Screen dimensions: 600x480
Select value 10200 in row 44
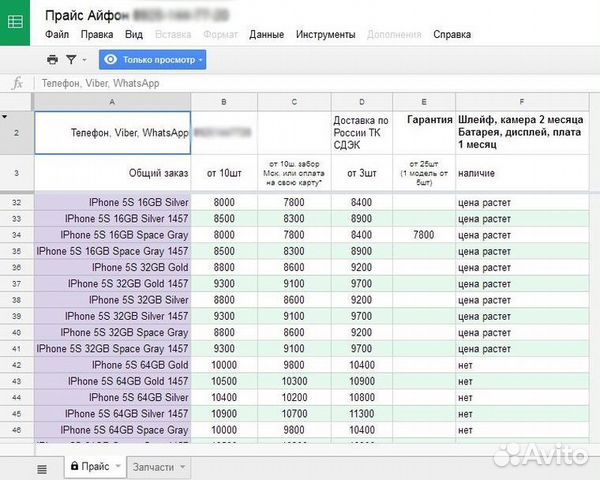294,398
